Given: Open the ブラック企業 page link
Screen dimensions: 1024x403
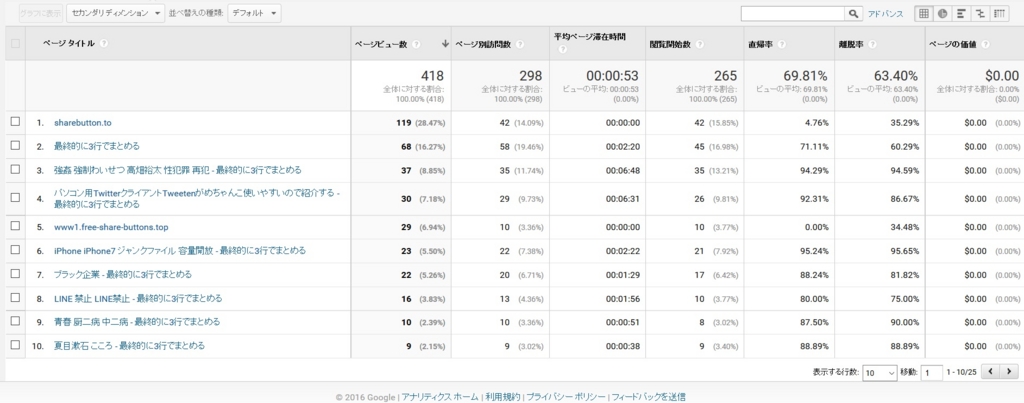Looking at the screenshot, I should tap(123, 274).
